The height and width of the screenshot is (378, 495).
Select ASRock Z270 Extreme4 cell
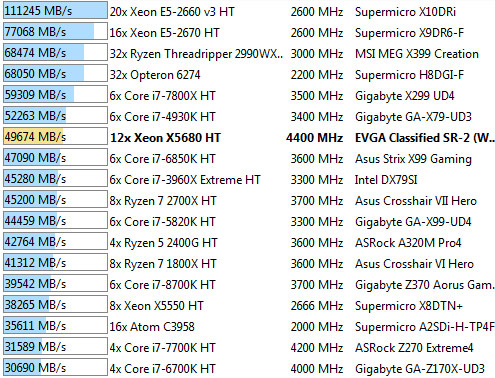pos(414,348)
